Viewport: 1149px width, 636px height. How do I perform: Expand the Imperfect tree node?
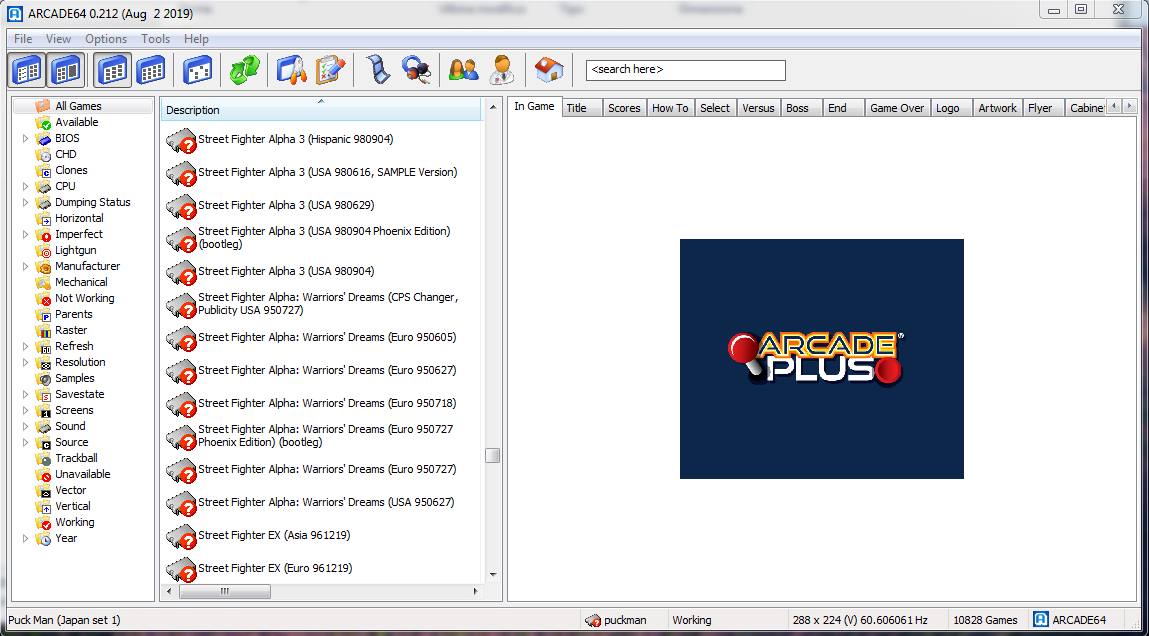26,234
